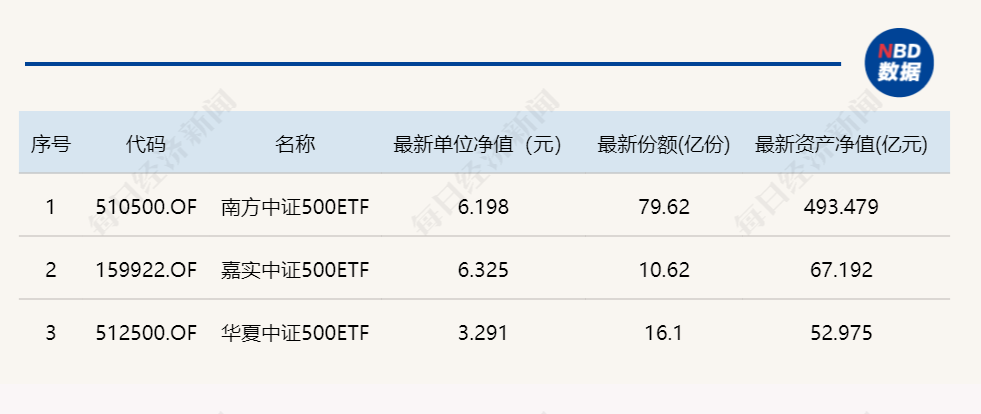Select the net asset value 67.192 cell
Image resolution: width=981 pixels, height=414 pixels.
point(841,270)
